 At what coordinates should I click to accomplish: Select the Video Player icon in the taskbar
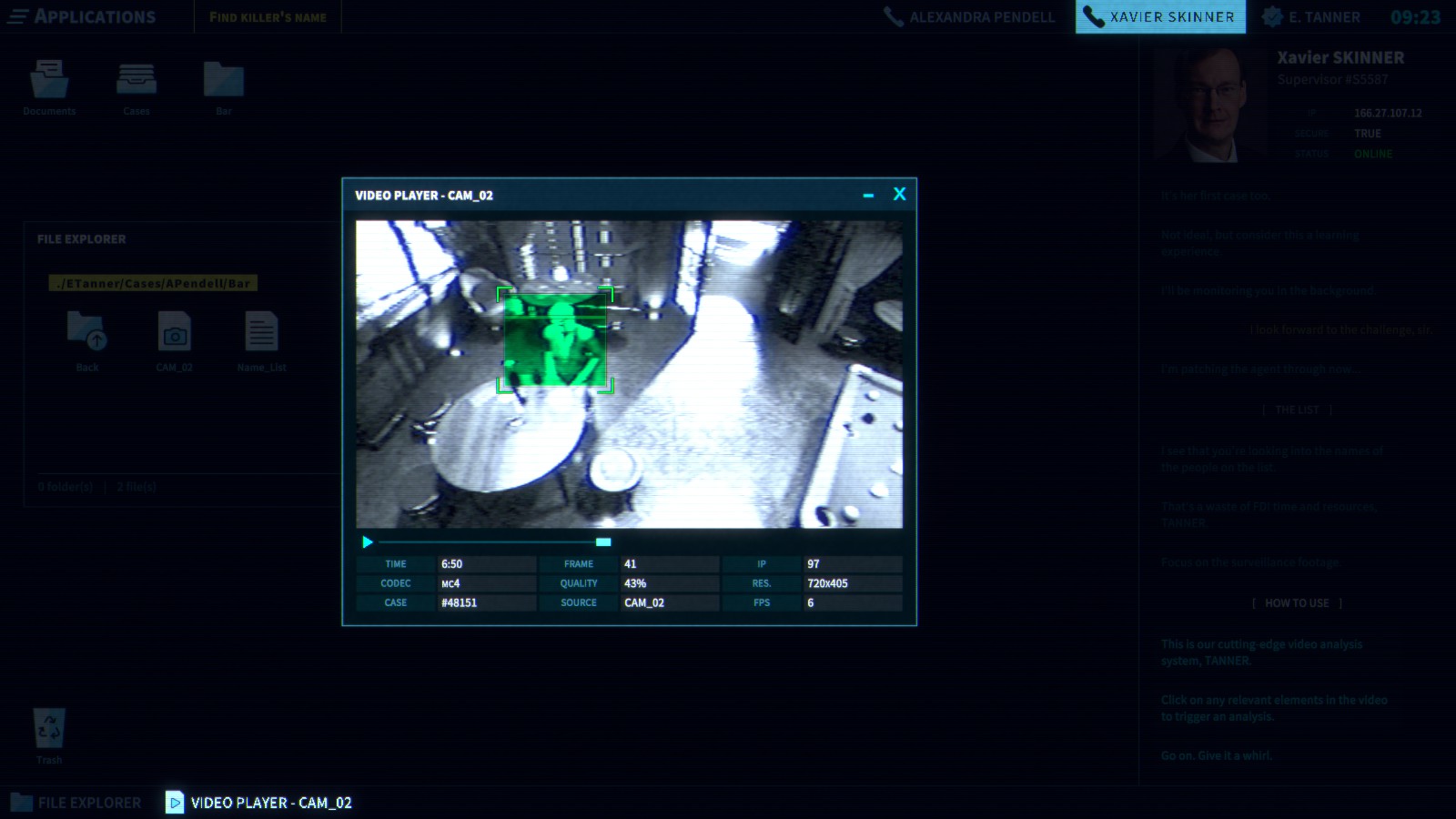coord(174,803)
